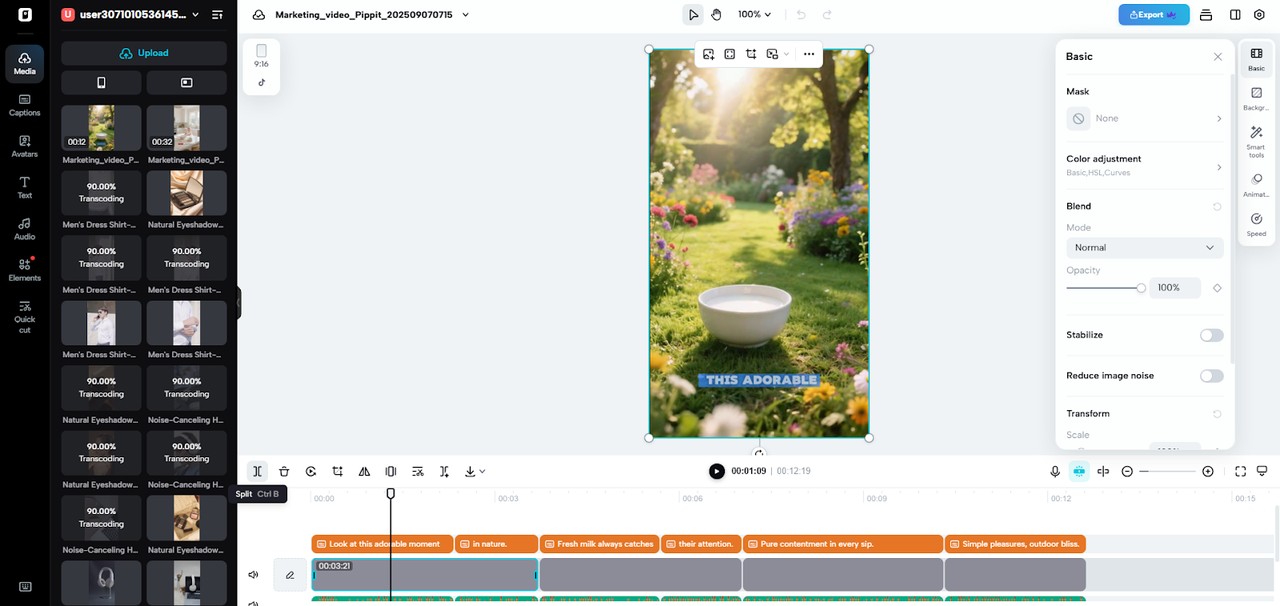Switch to the Smart tools tab

(1256, 141)
